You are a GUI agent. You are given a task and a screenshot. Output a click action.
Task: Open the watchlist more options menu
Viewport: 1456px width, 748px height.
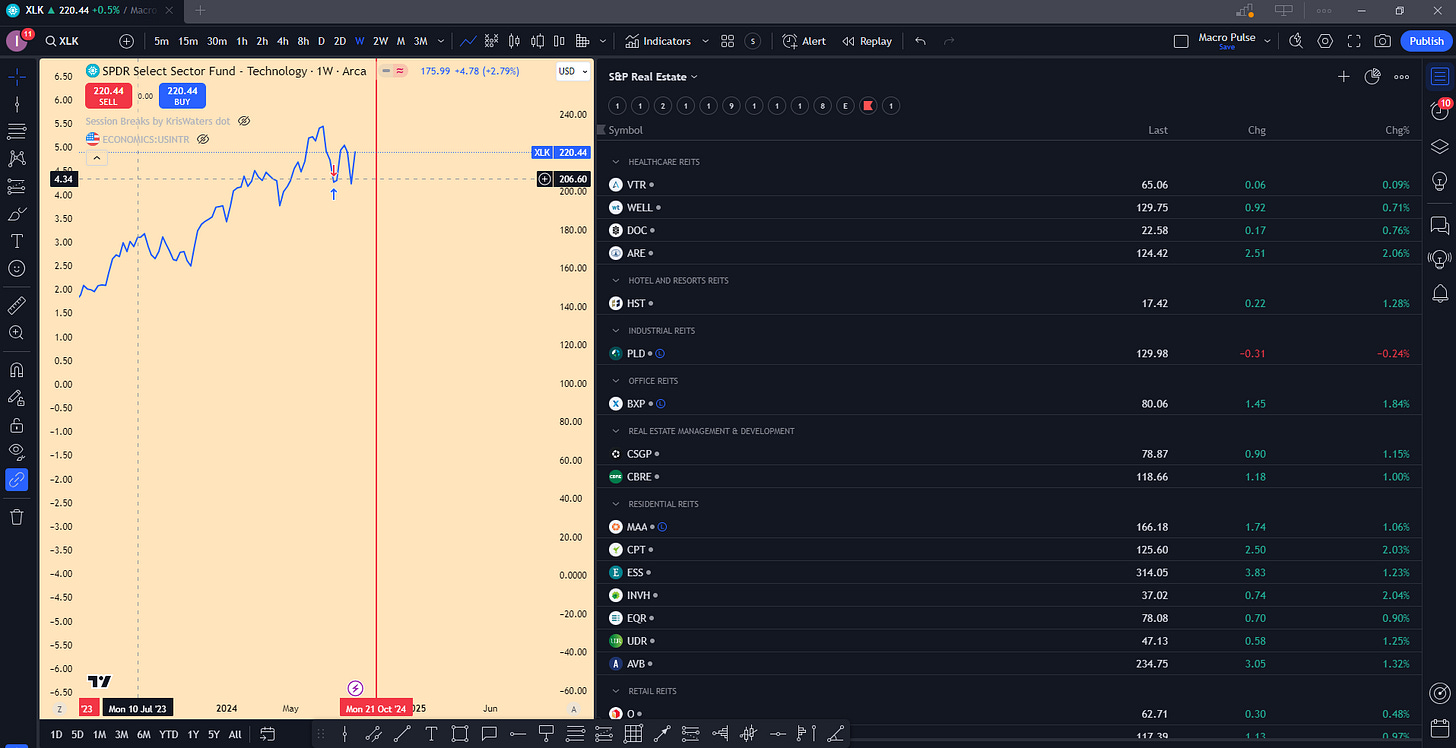1401,76
